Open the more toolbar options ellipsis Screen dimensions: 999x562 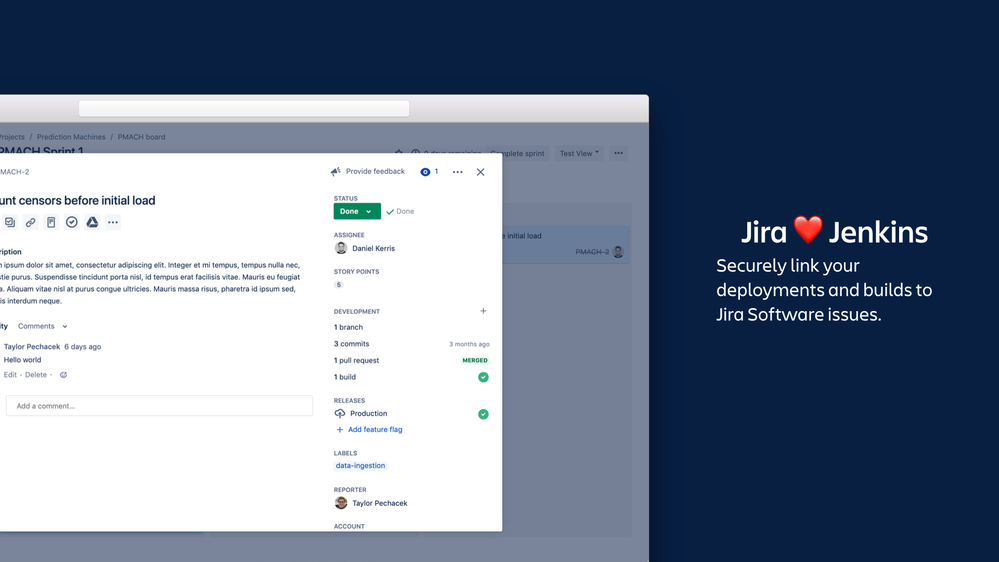113,222
